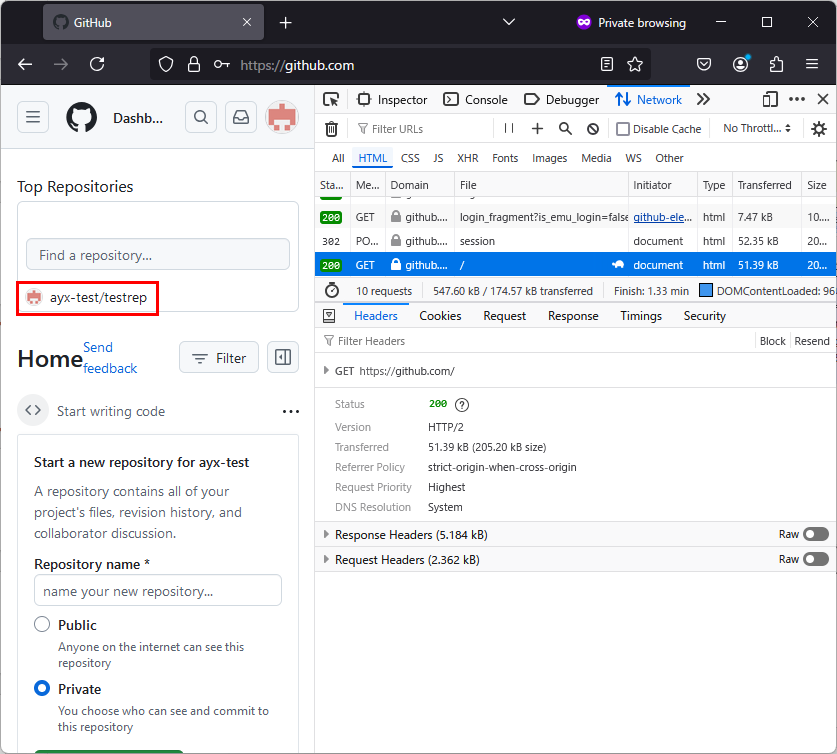Show All request types
The width and height of the screenshot is (837, 754).
tap(338, 158)
